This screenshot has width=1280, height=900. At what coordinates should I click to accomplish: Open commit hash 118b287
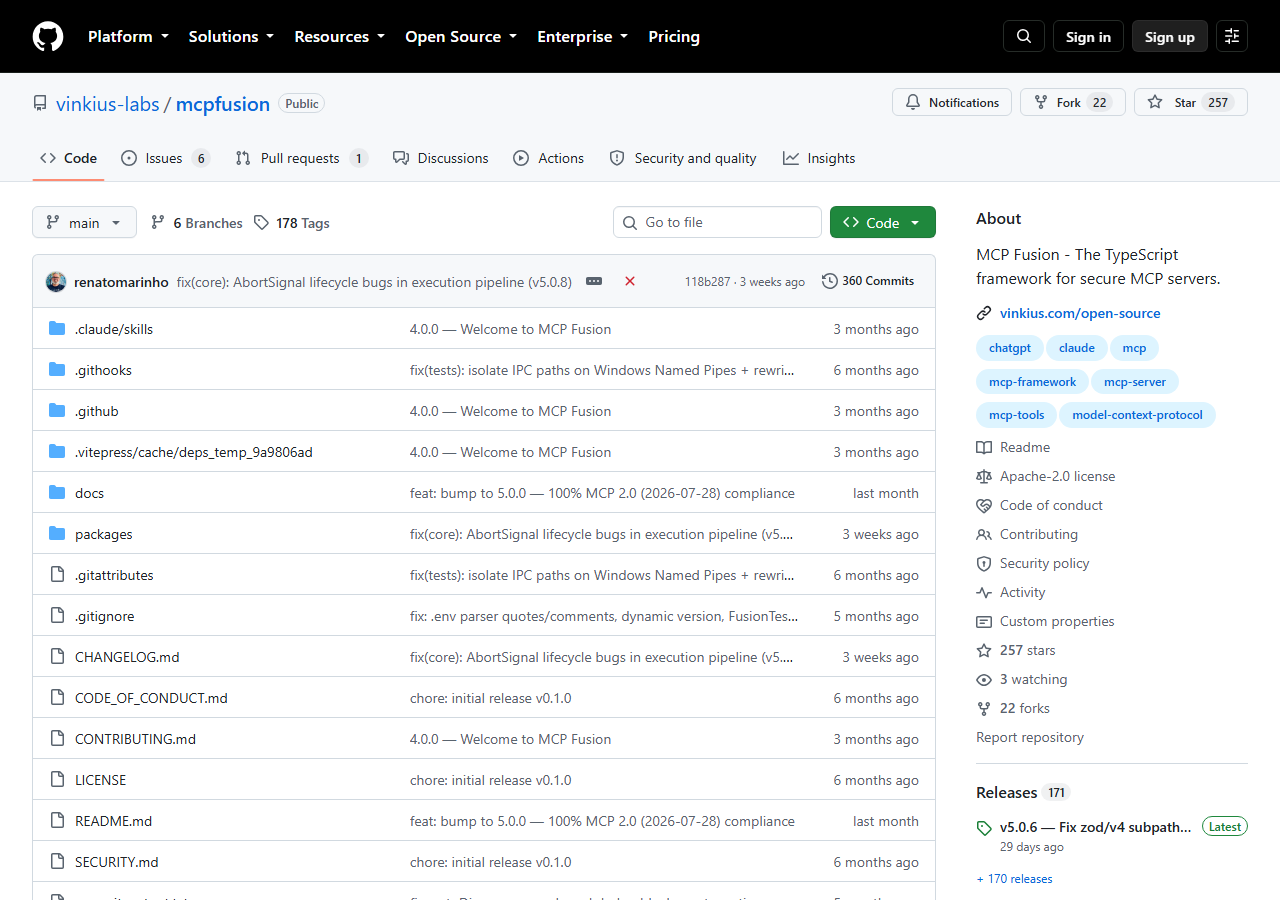coord(708,282)
